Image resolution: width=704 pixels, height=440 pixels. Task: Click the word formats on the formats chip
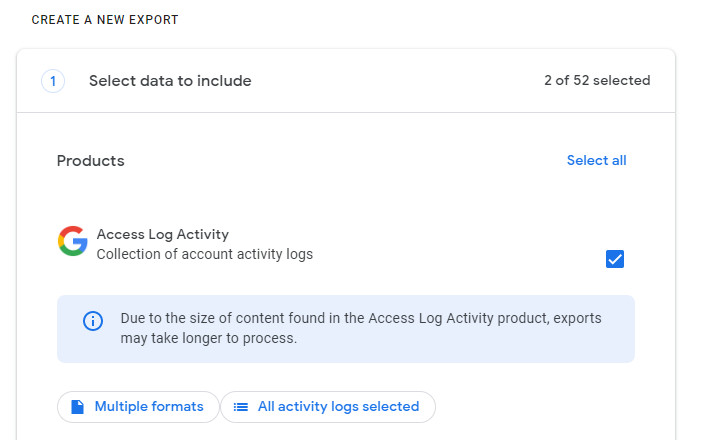click(x=177, y=407)
